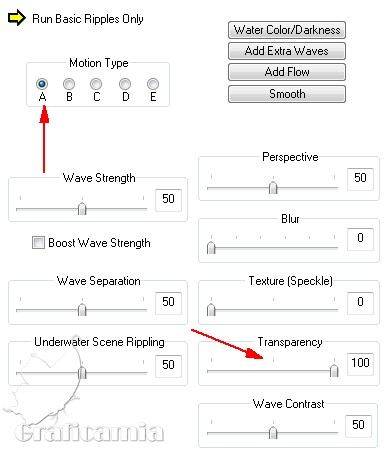Click the Underwater Scene Rippling value box
Viewport: 386px width, 455px height.
(x=168, y=365)
